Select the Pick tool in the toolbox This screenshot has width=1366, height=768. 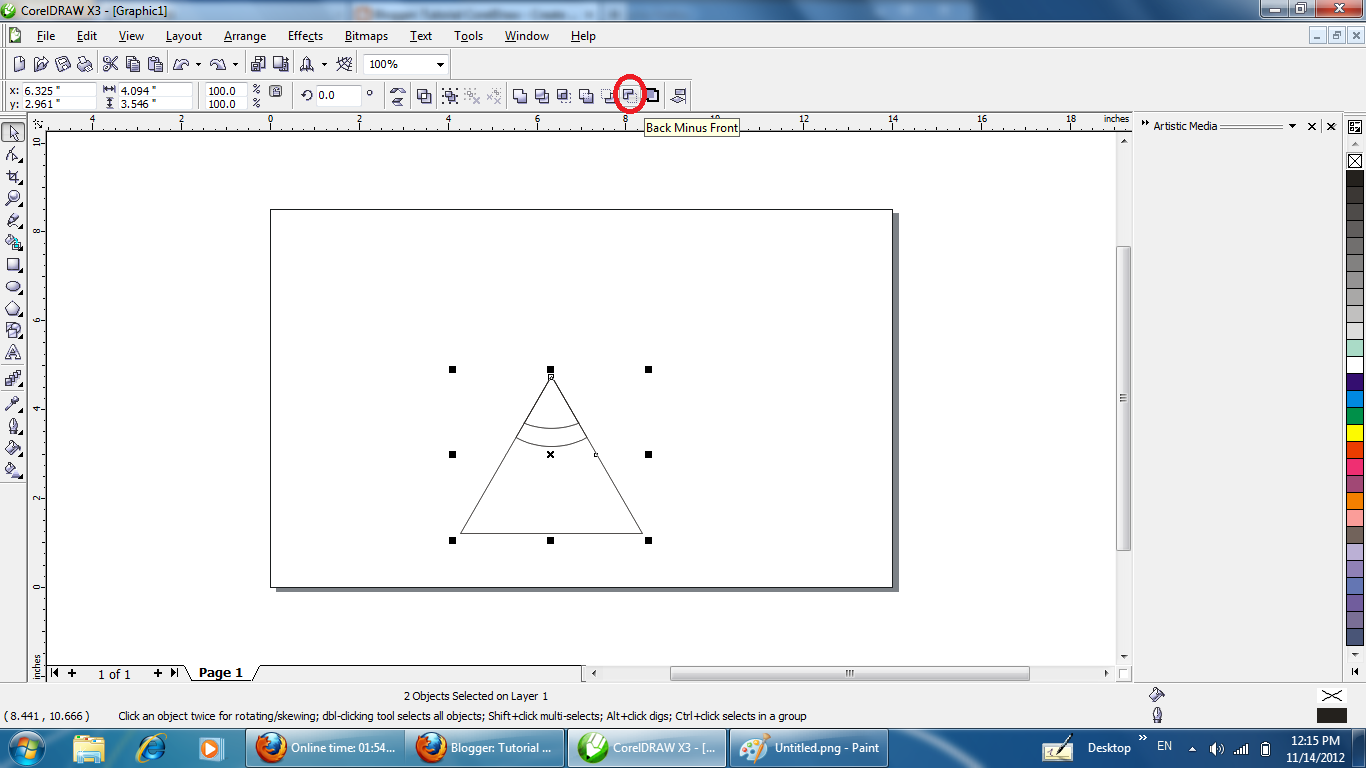14,133
